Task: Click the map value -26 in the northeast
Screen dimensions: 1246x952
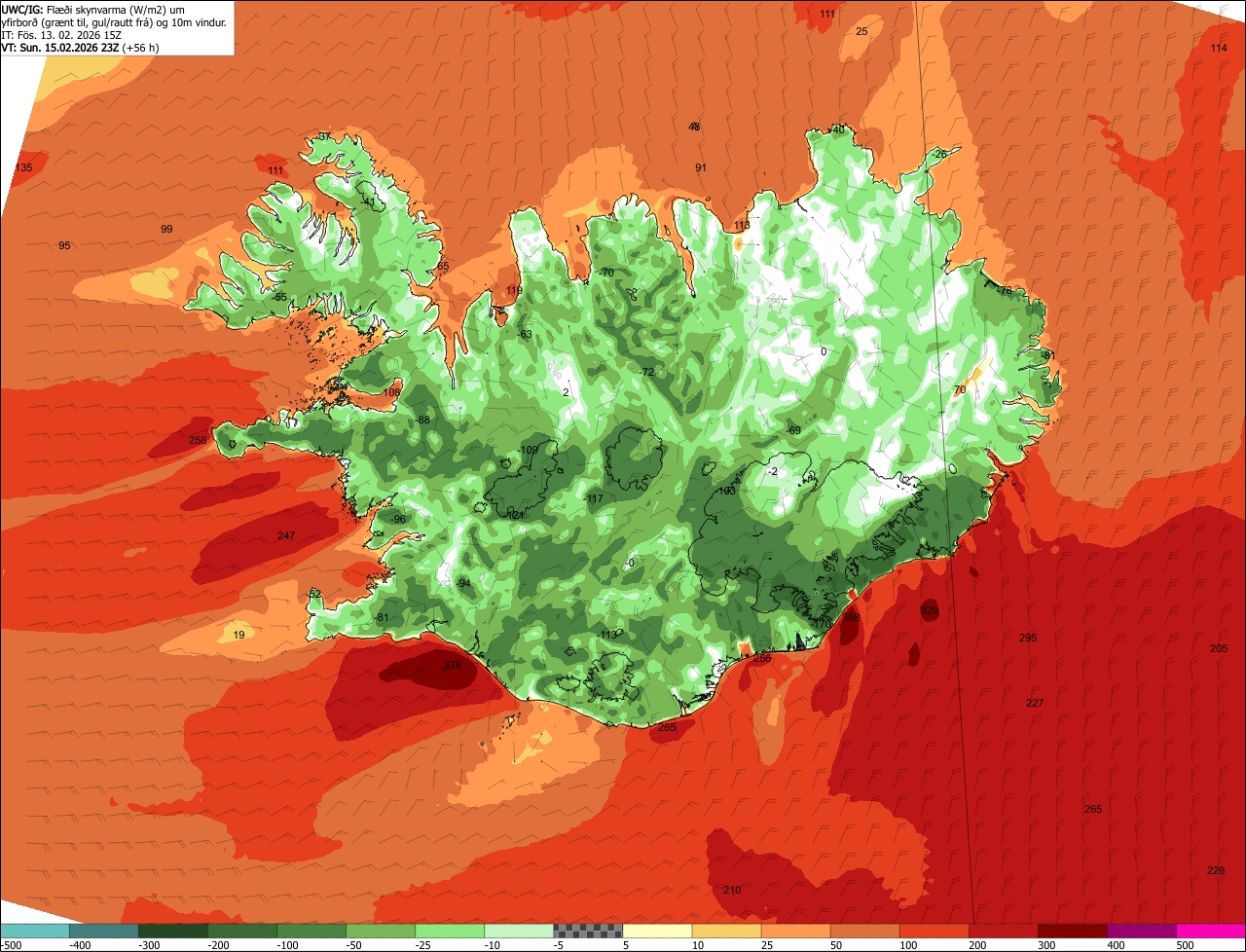Action: tap(938, 155)
